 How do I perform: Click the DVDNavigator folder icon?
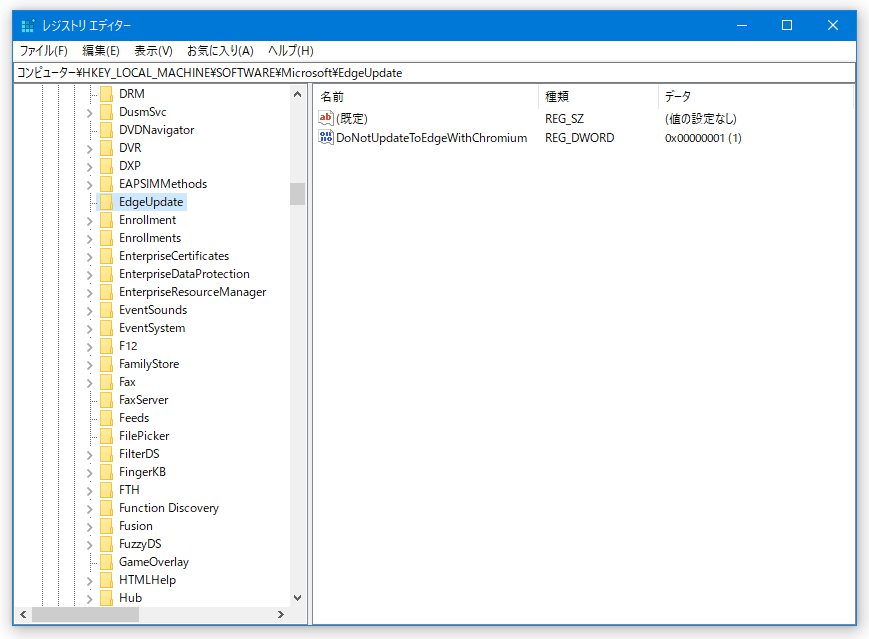pyautogui.click(x=106, y=130)
